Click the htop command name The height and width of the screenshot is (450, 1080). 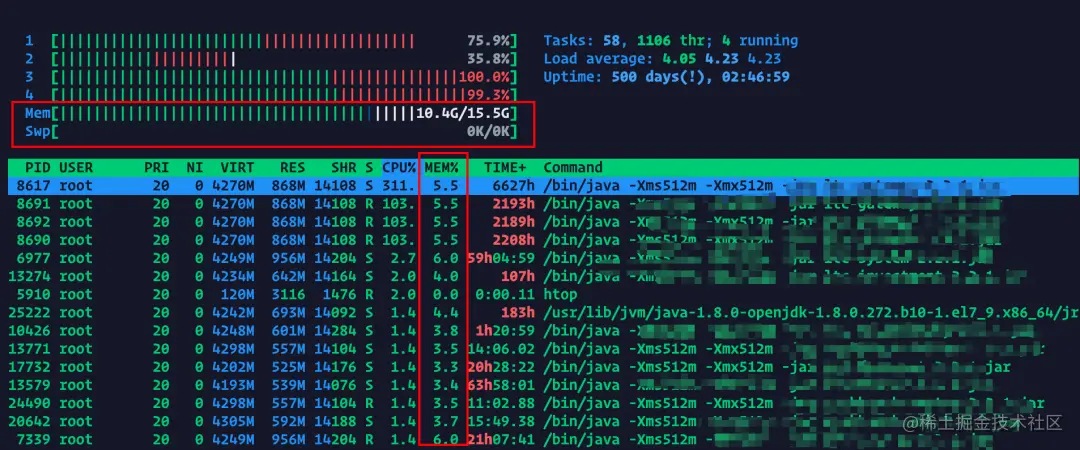(560, 294)
